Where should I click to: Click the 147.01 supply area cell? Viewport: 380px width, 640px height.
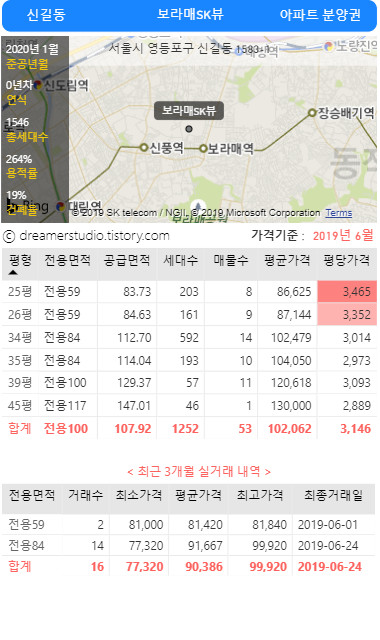point(134,406)
